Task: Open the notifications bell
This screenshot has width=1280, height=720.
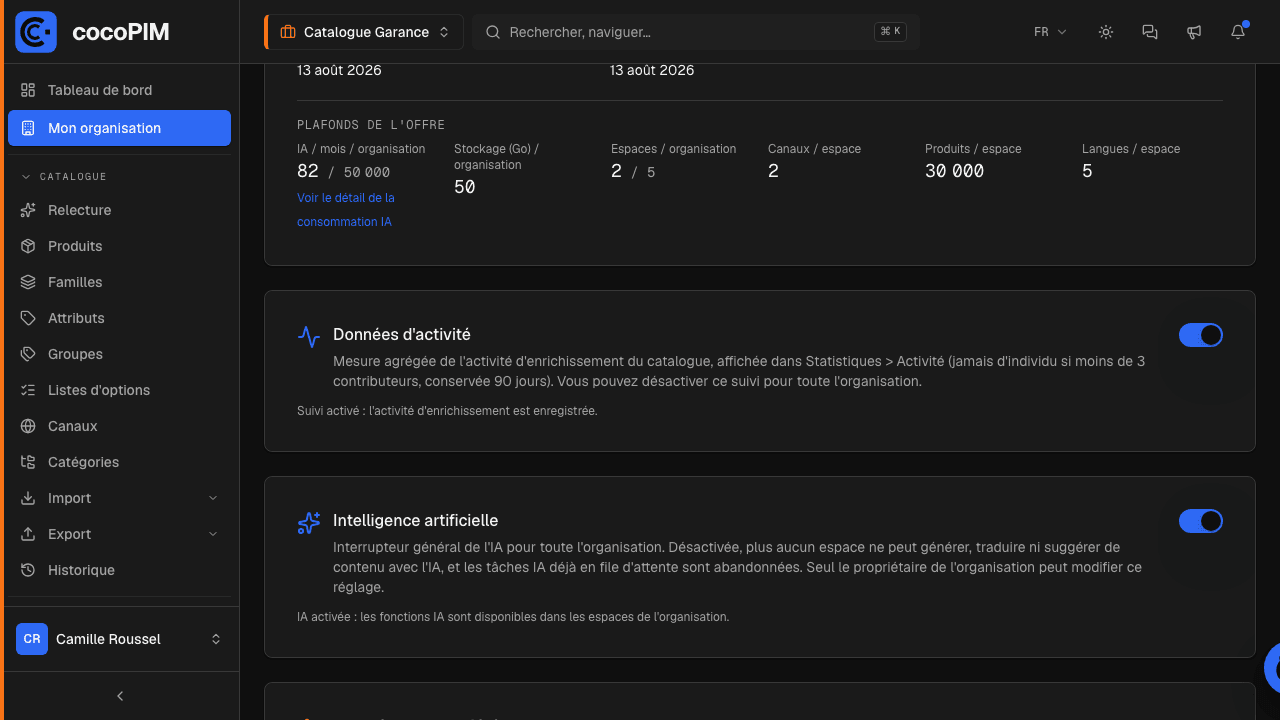Action: (1238, 32)
